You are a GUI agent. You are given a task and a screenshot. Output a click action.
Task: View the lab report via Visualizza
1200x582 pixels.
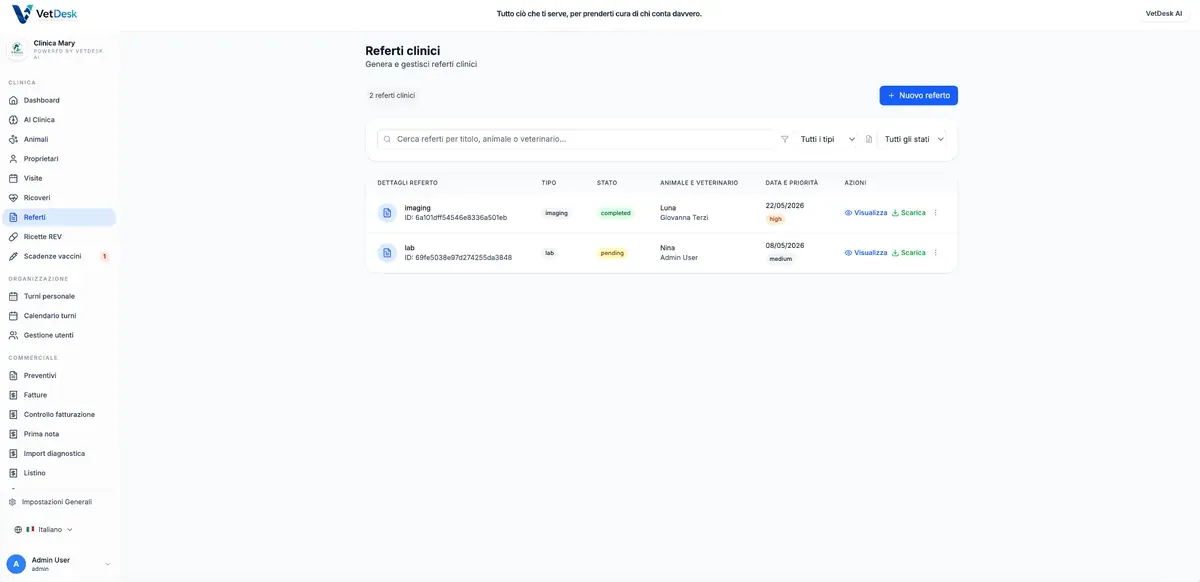(866, 253)
